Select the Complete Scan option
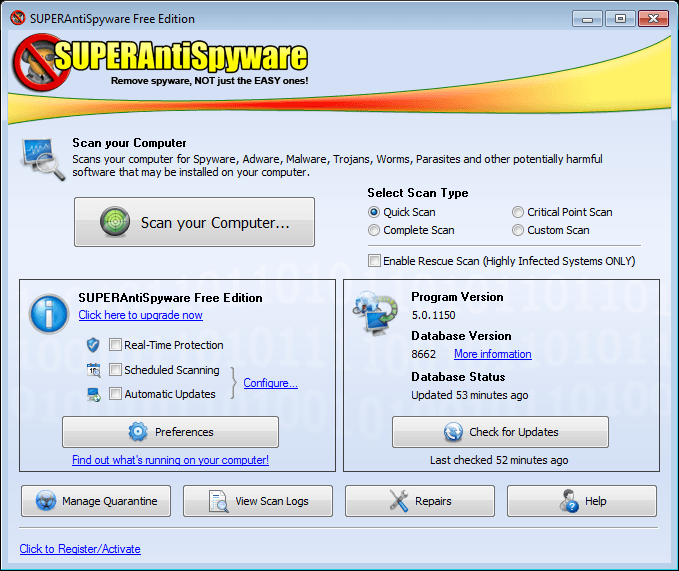This screenshot has width=679, height=571. pos(374,230)
